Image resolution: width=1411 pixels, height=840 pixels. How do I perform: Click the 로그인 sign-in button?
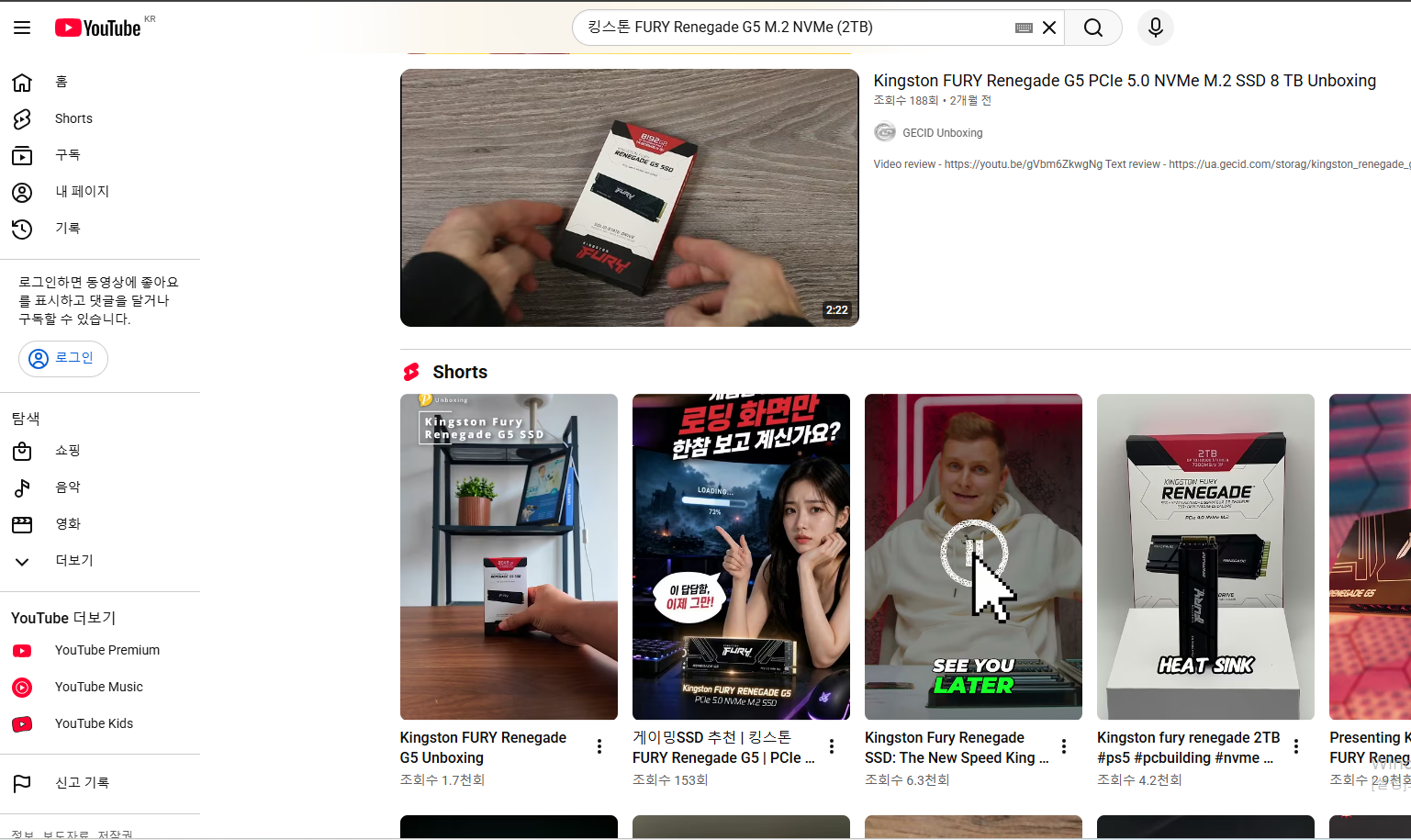point(63,358)
